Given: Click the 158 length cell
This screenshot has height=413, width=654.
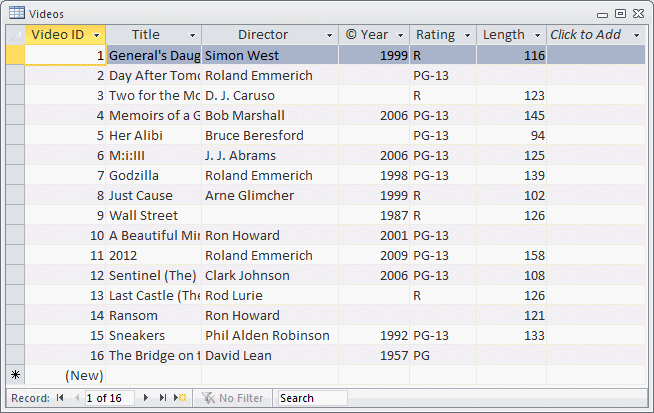Looking at the screenshot, I should (x=511, y=255).
